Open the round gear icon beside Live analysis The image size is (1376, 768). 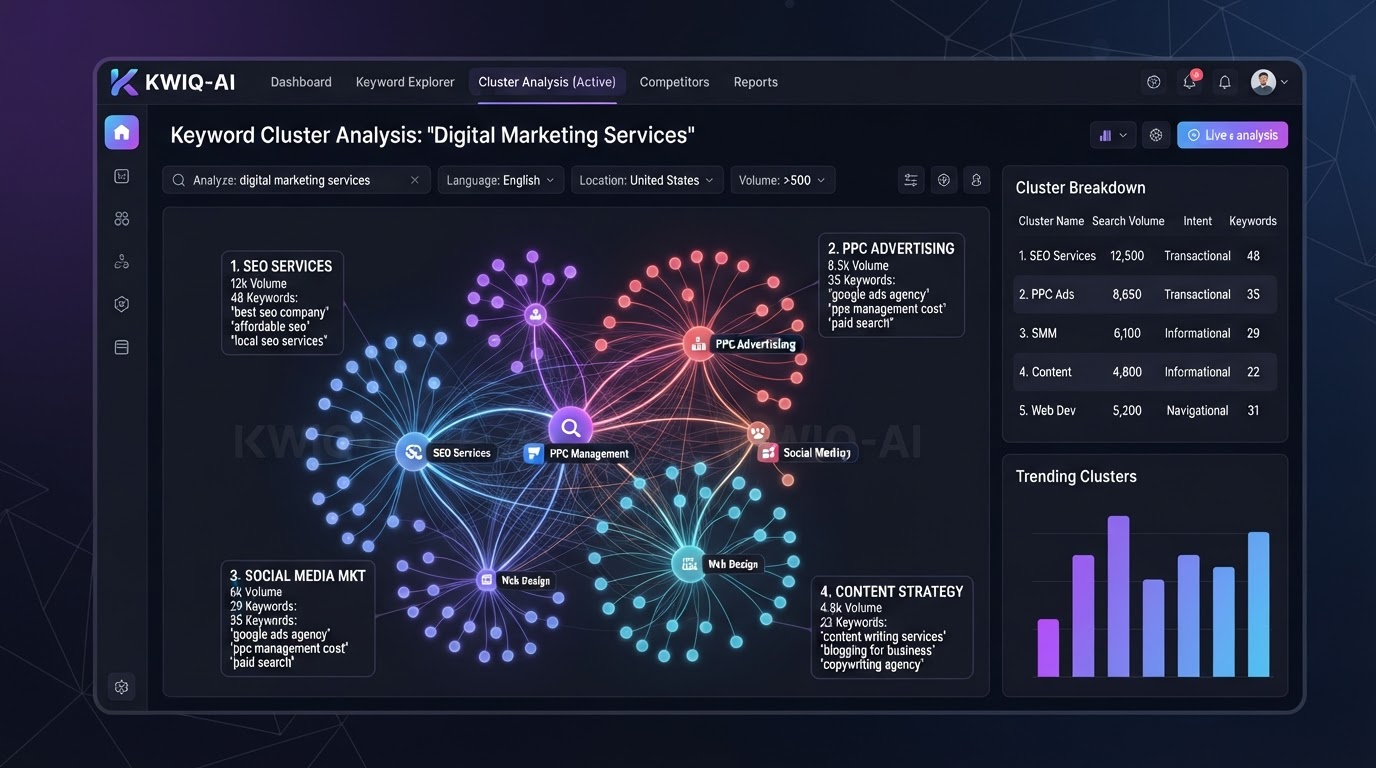tap(1156, 135)
